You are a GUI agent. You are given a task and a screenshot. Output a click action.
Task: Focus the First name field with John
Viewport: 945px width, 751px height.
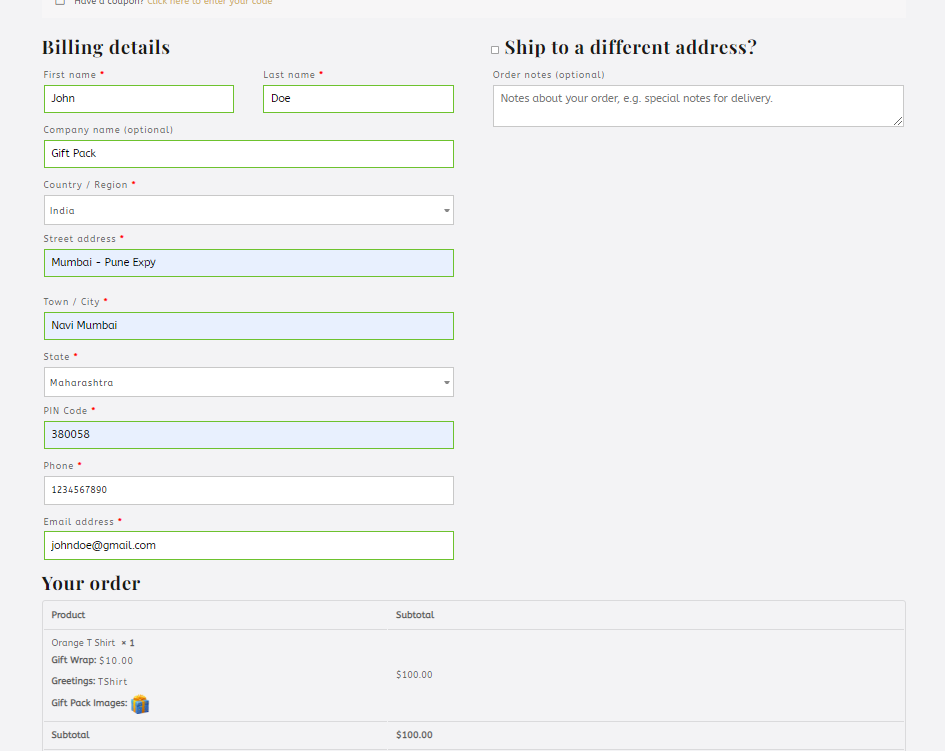(138, 99)
